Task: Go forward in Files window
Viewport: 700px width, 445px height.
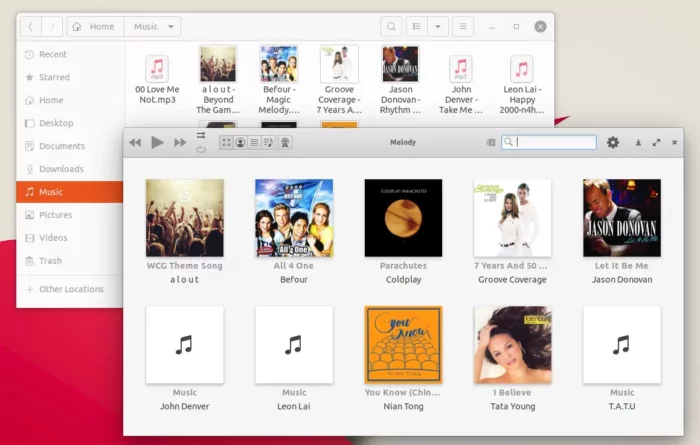Action: click(x=52, y=26)
